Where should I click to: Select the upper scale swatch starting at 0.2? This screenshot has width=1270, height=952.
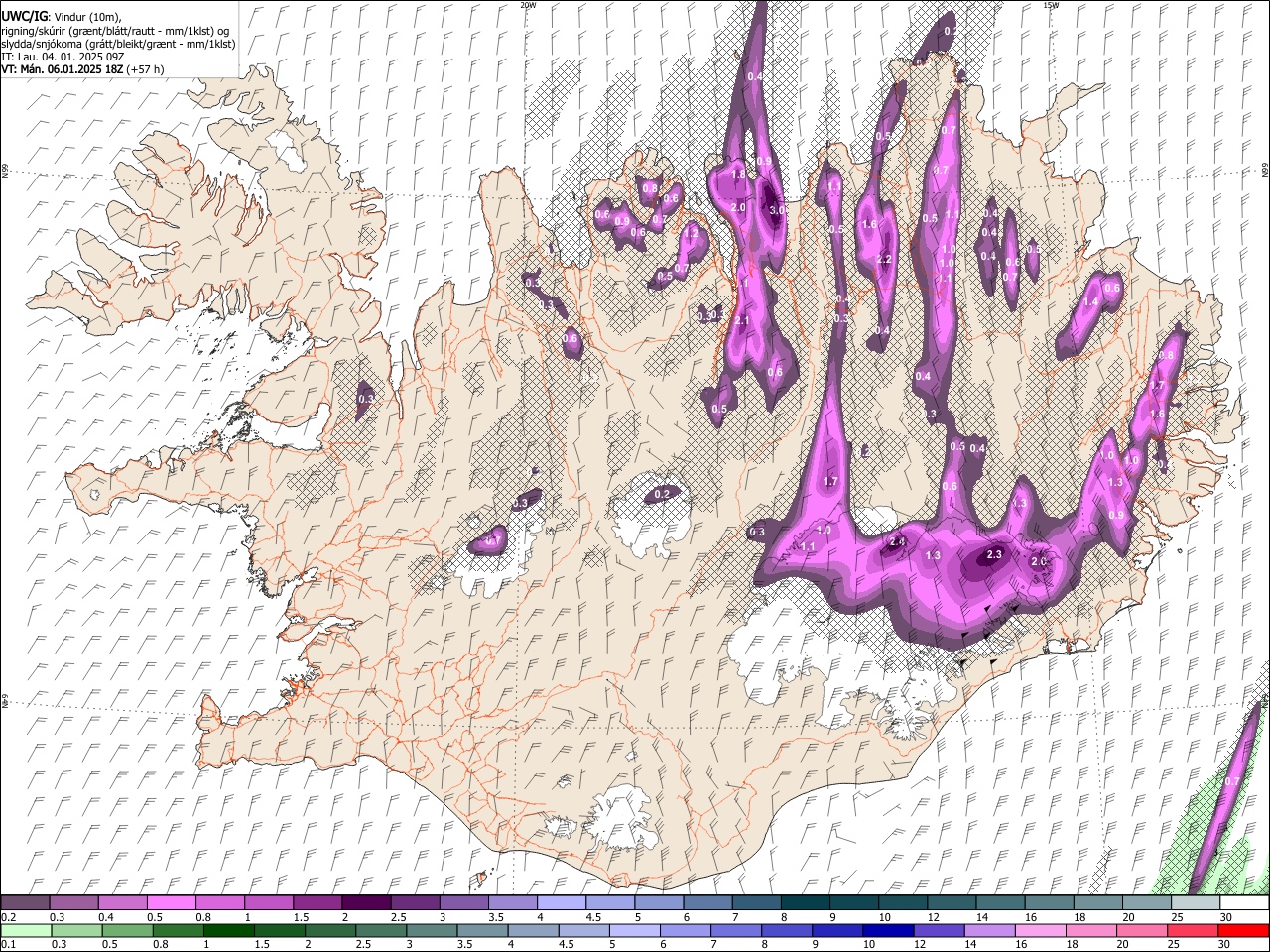(x=25, y=903)
